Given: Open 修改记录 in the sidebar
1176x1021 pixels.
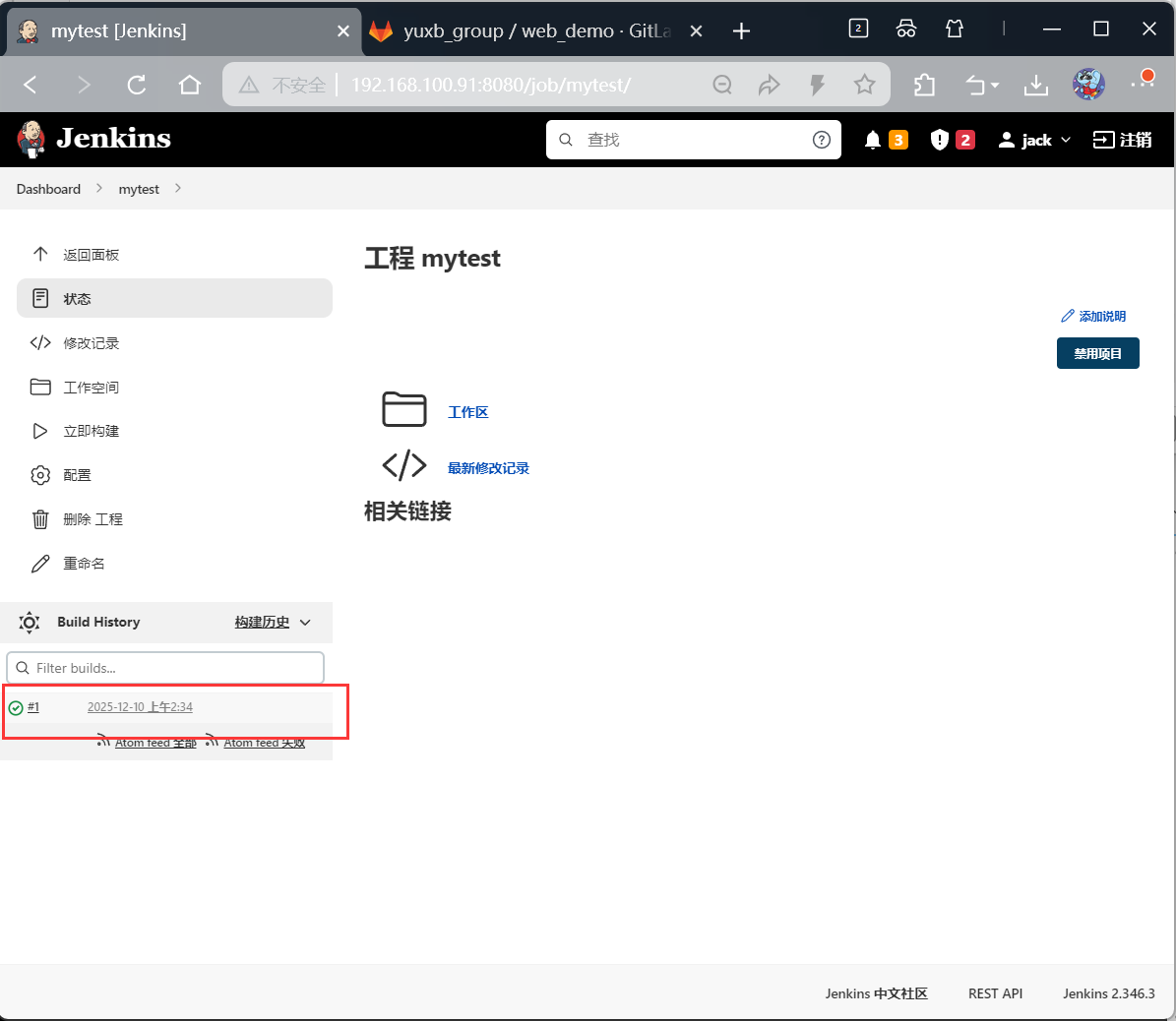Looking at the screenshot, I should point(174,342).
